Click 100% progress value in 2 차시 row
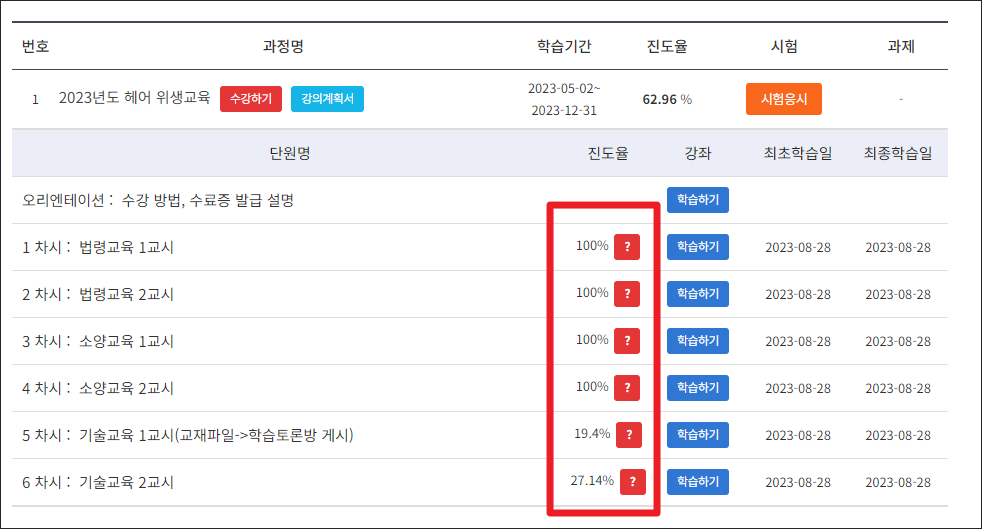982x529 pixels. [x=592, y=293]
